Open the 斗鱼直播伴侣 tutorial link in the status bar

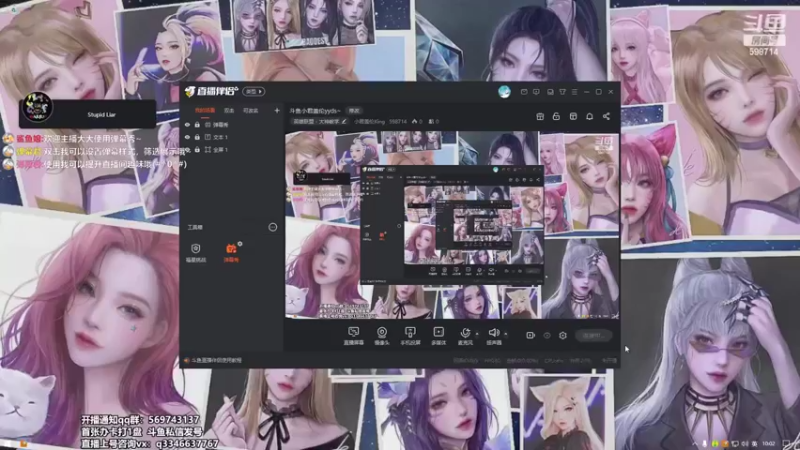pyautogui.click(x=213, y=360)
